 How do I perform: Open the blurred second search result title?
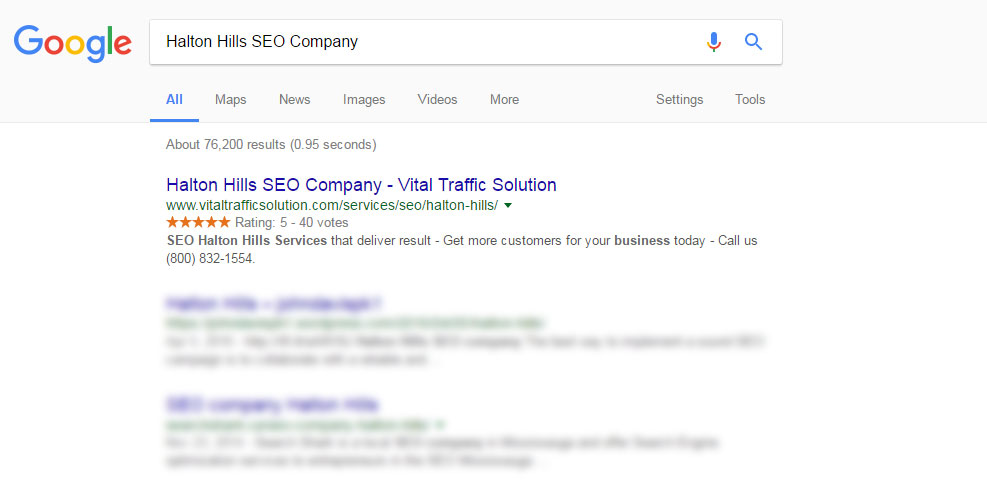click(x=274, y=304)
